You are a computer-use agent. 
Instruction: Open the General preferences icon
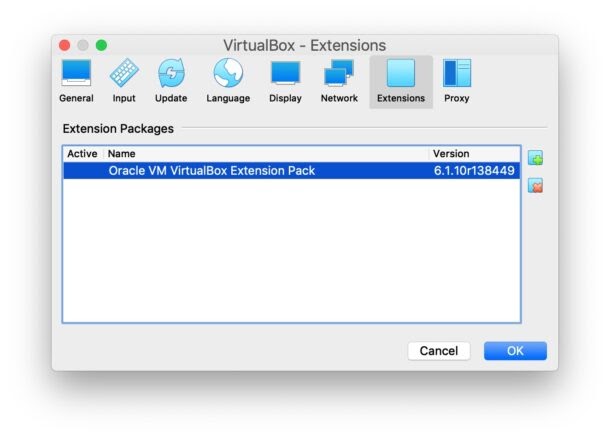point(76,81)
